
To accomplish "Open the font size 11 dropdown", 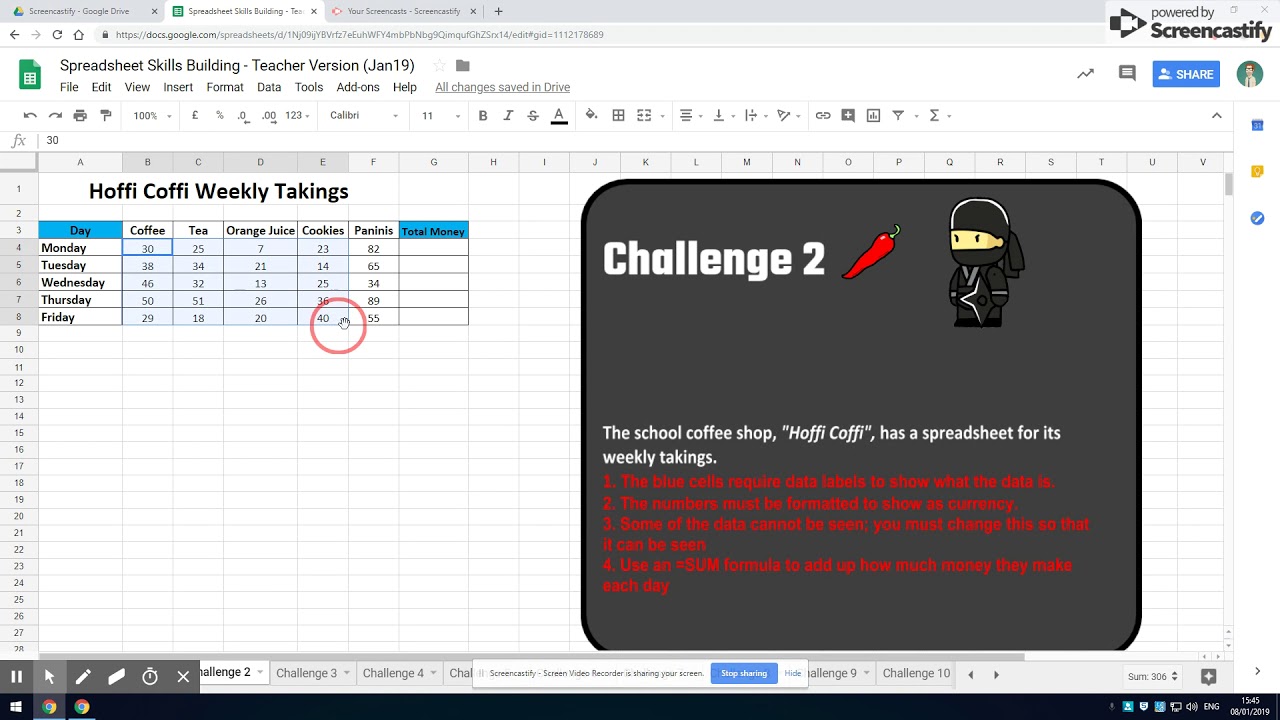I will (440, 116).
